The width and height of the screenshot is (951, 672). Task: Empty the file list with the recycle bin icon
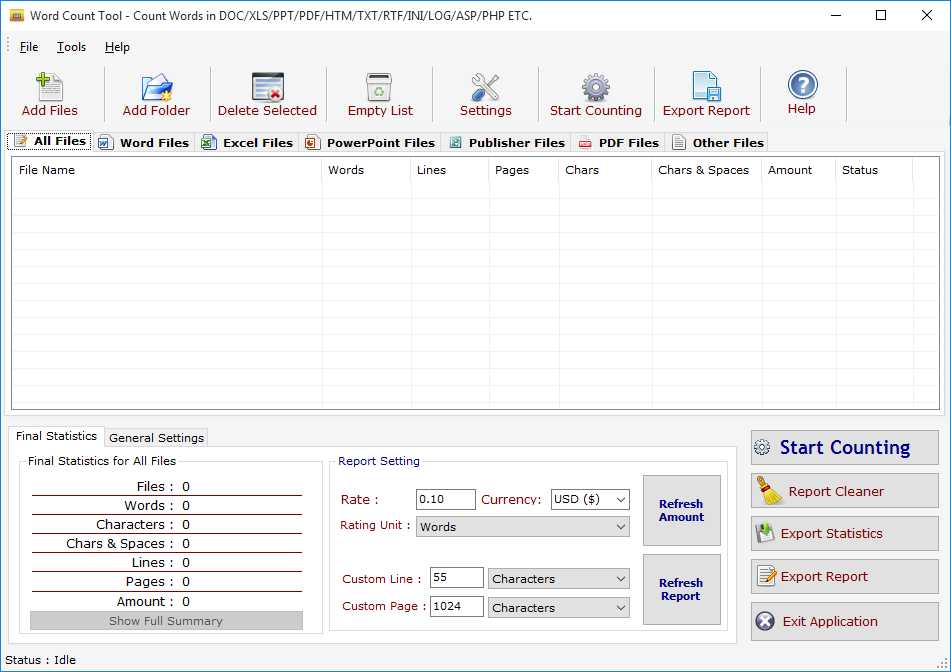380,88
